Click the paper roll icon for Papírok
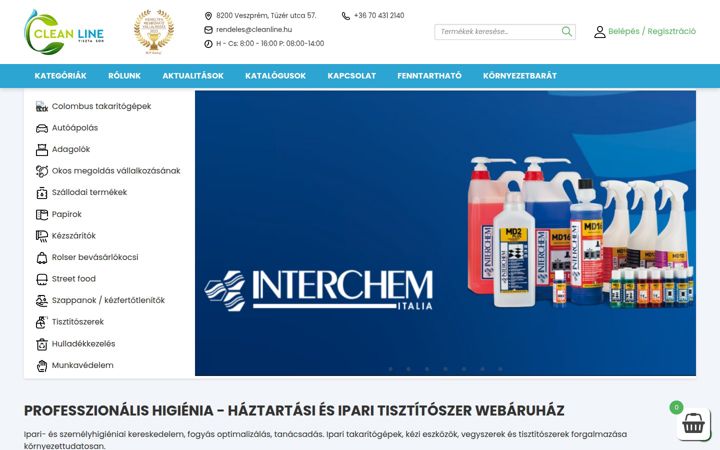 [42, 214]
